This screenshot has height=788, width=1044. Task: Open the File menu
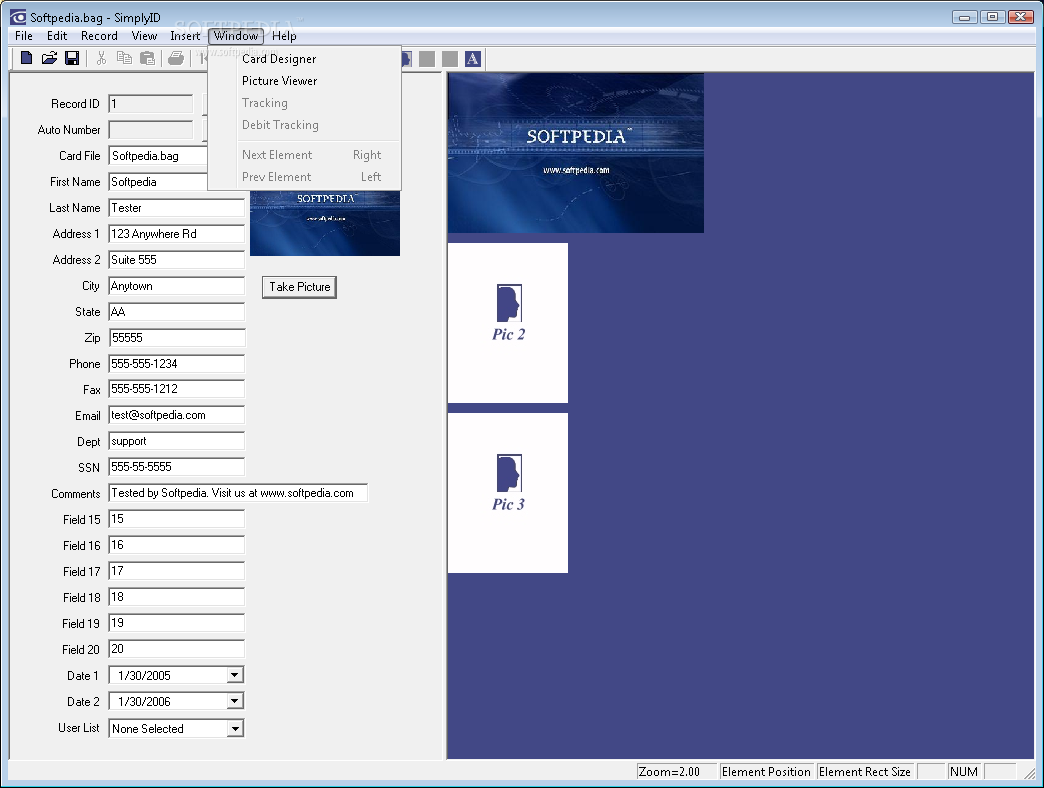tap(23, 36)
